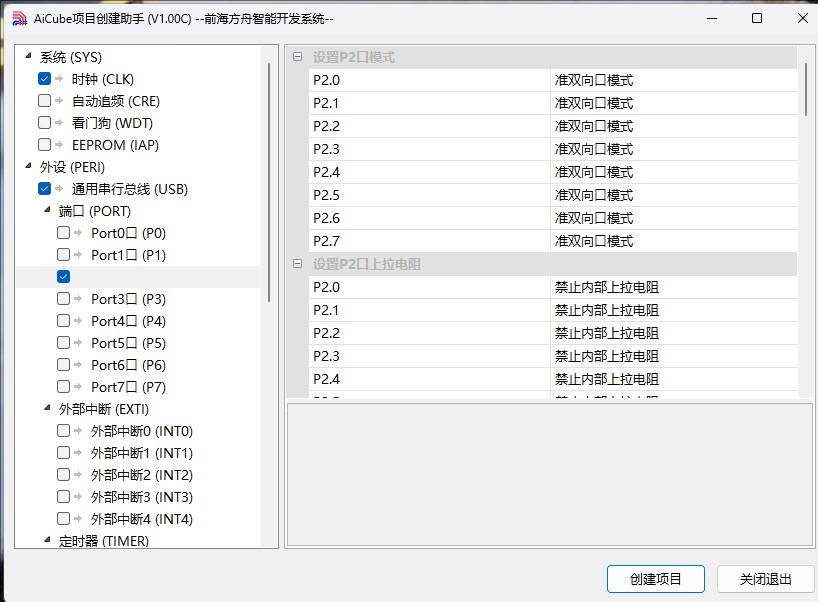
Task: Check the Port1口 (P1) checkbox
Action: coord(64,255)
